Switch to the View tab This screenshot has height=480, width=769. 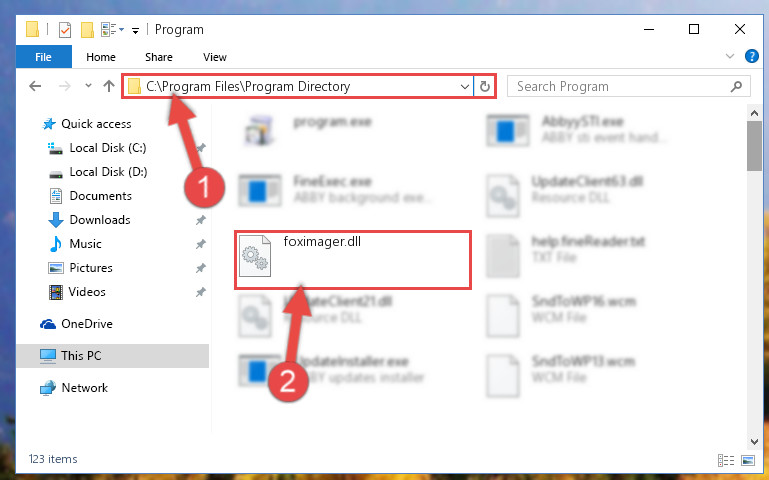pos(215,57)
